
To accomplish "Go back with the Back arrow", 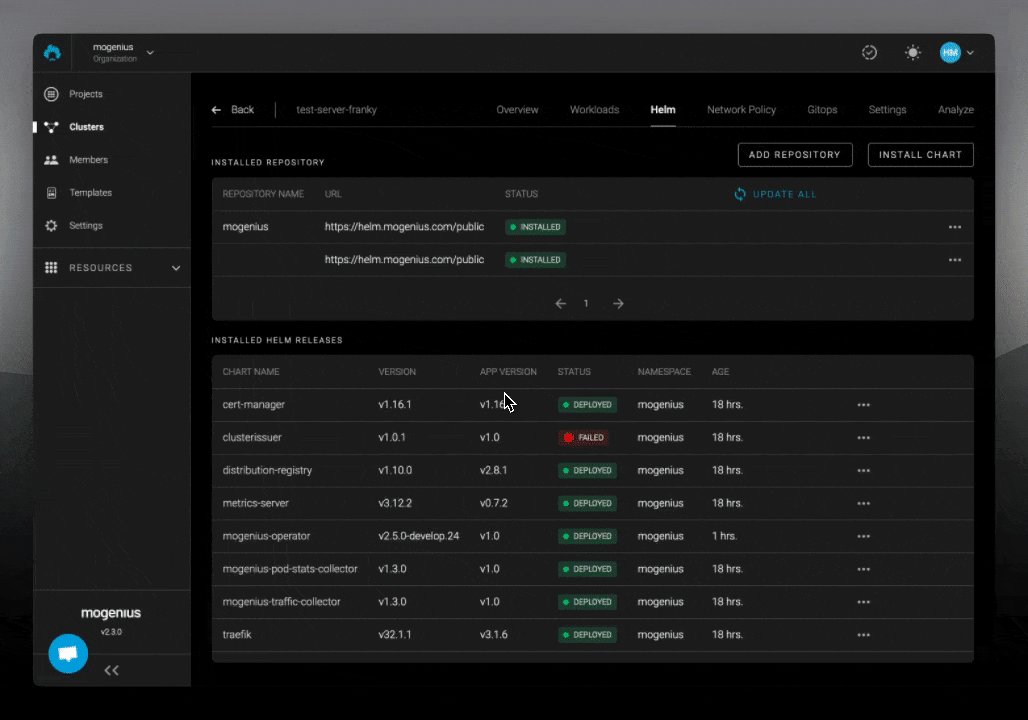I will [233, 110].
